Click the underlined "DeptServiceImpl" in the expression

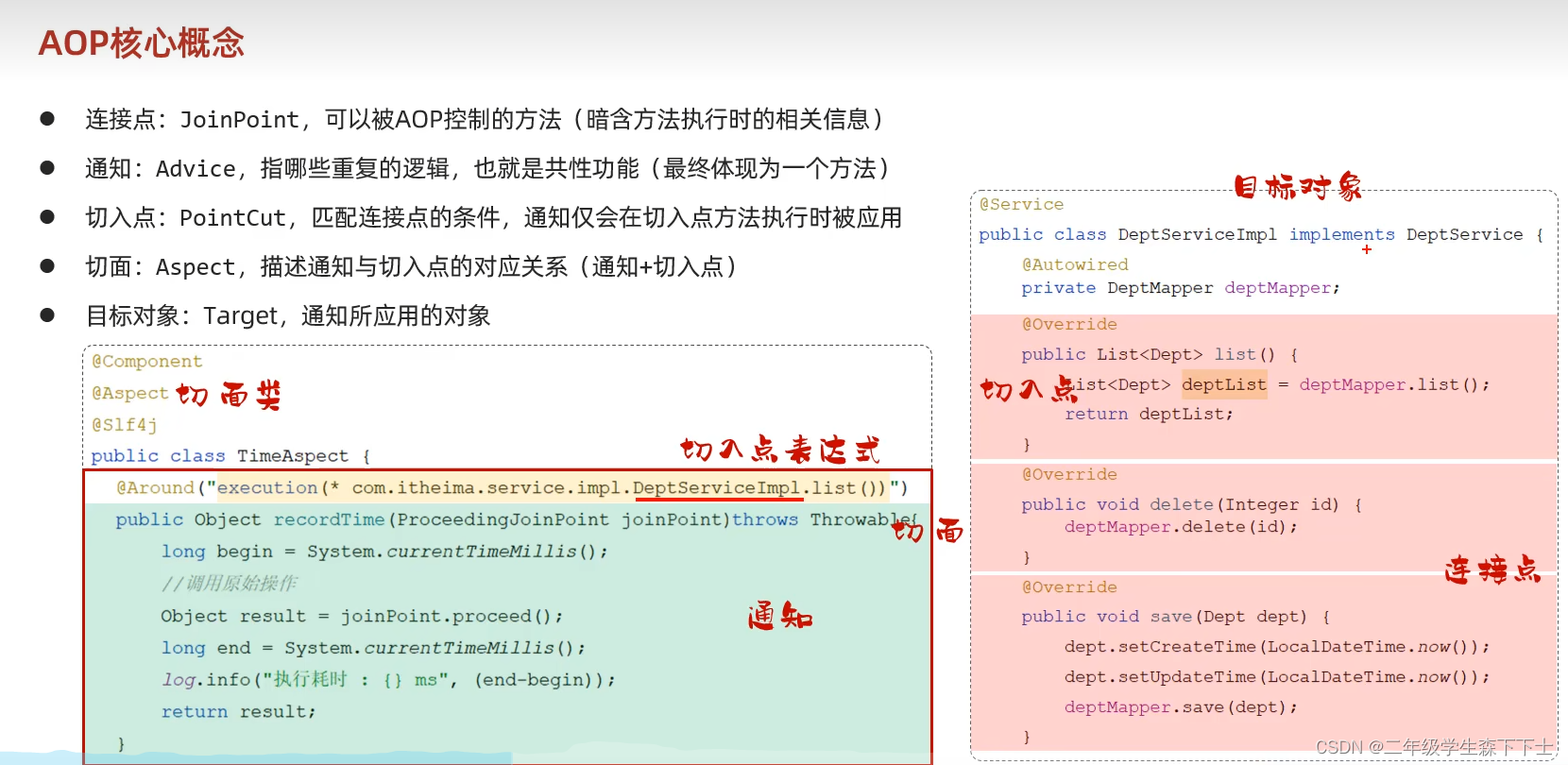click(x=717, y=488)
